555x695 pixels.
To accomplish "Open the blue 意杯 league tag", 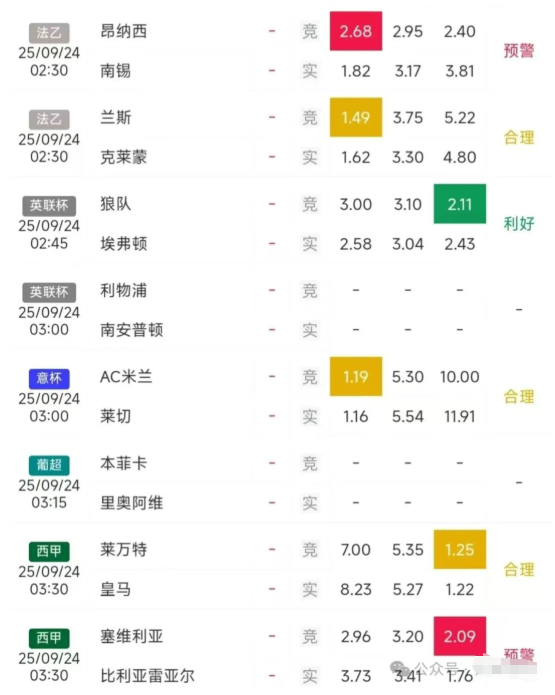I will pos(49,378).
